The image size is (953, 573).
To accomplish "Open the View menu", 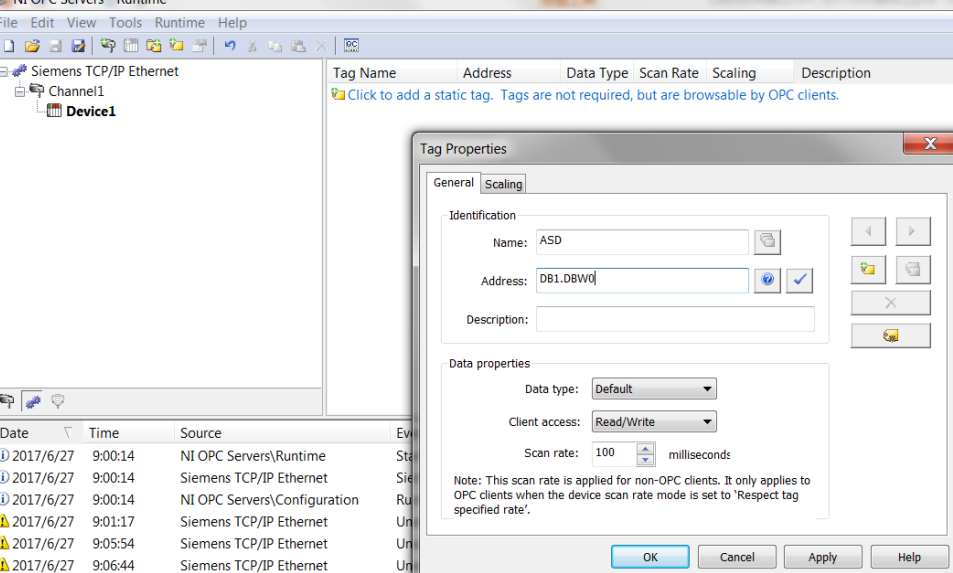I will [81, 23].
